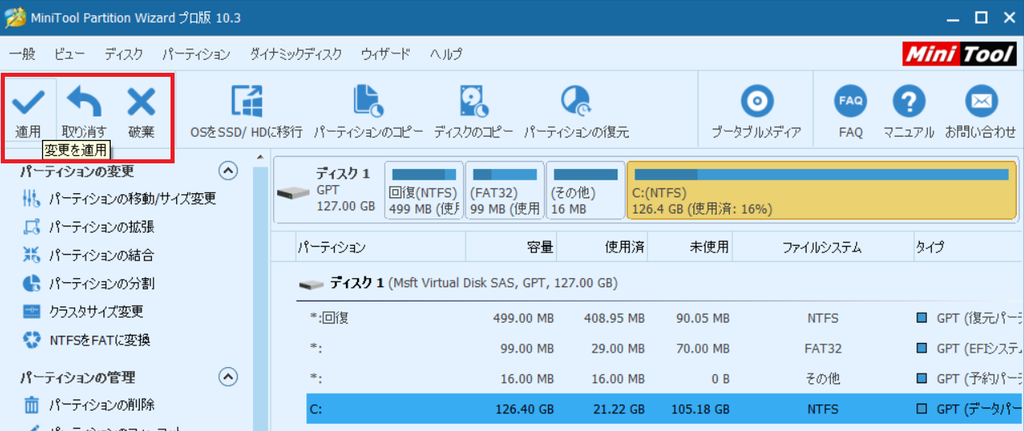Choose パーティションの削除 trash icon
Viewport: 1024px width, 431px height.
point(31,405)
